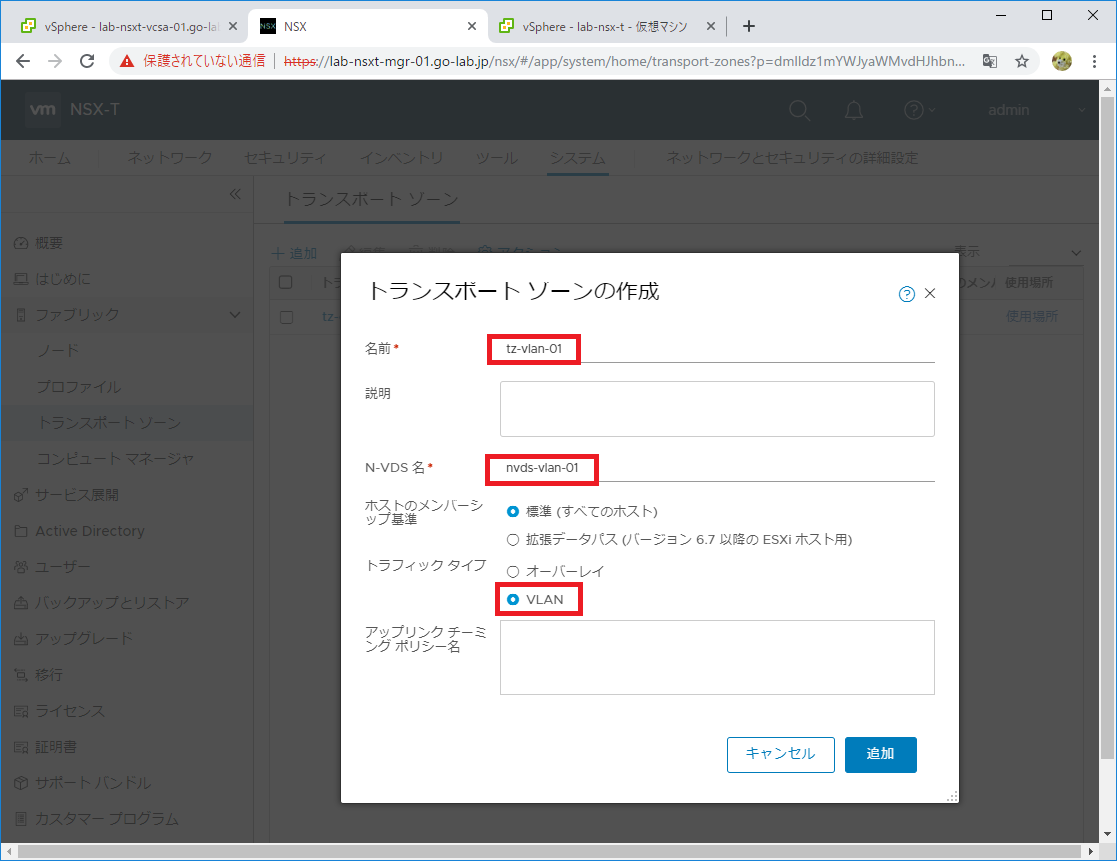Select オーバーレイ traffic type radio

[x=512, y=571]
